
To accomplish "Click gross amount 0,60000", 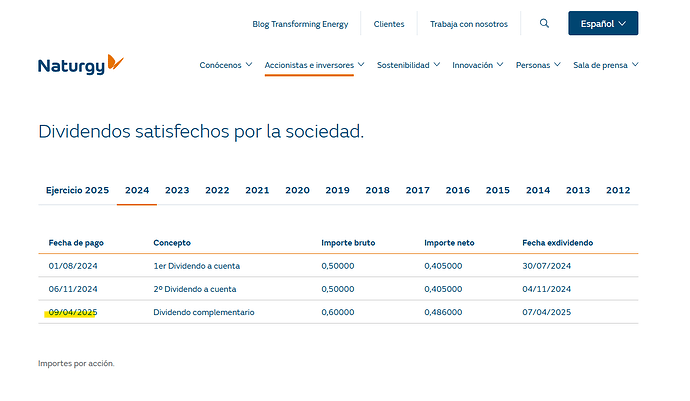I will [338, 313].
